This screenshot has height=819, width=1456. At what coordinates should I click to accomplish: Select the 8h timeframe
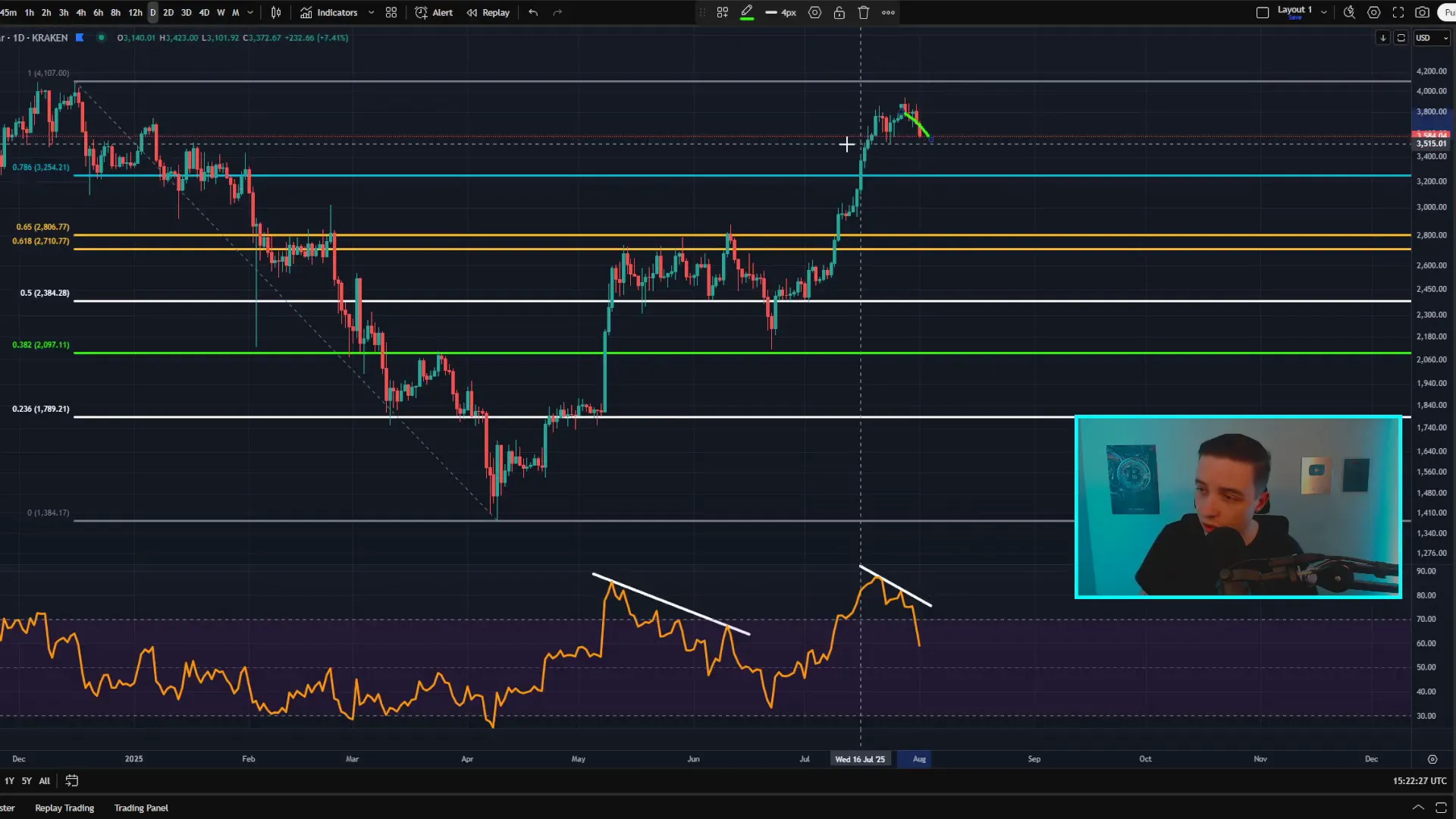115,13
